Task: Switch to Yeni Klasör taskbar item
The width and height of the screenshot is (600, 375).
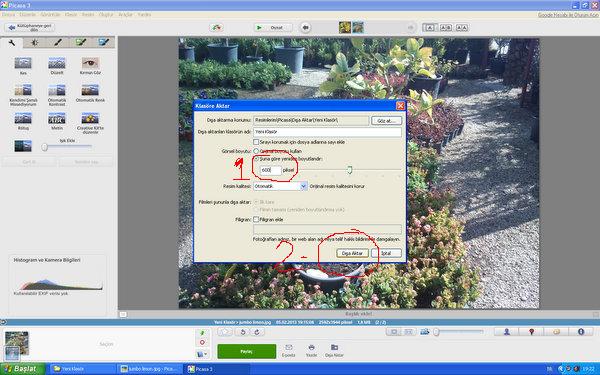Action: point(82,369)
